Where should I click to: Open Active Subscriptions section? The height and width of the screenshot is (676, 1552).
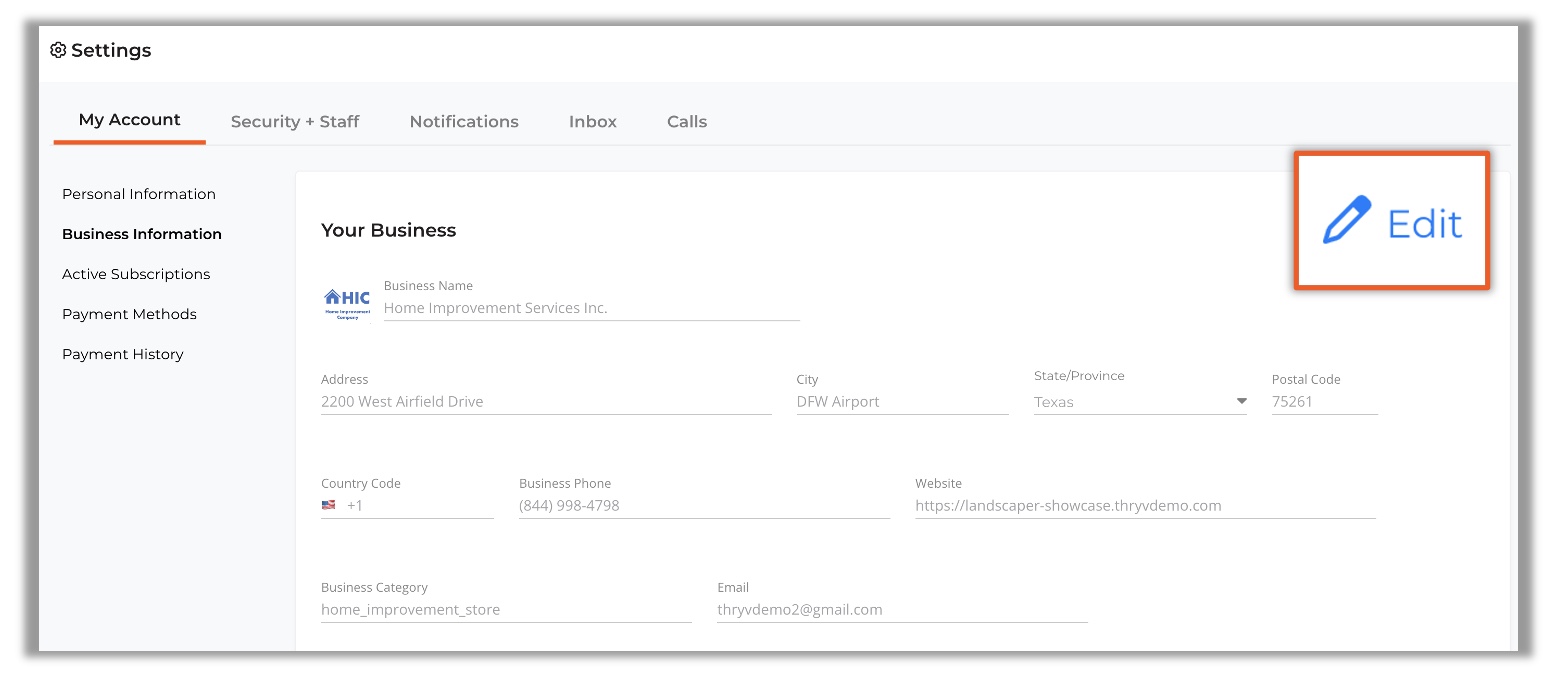pos(136,274)
